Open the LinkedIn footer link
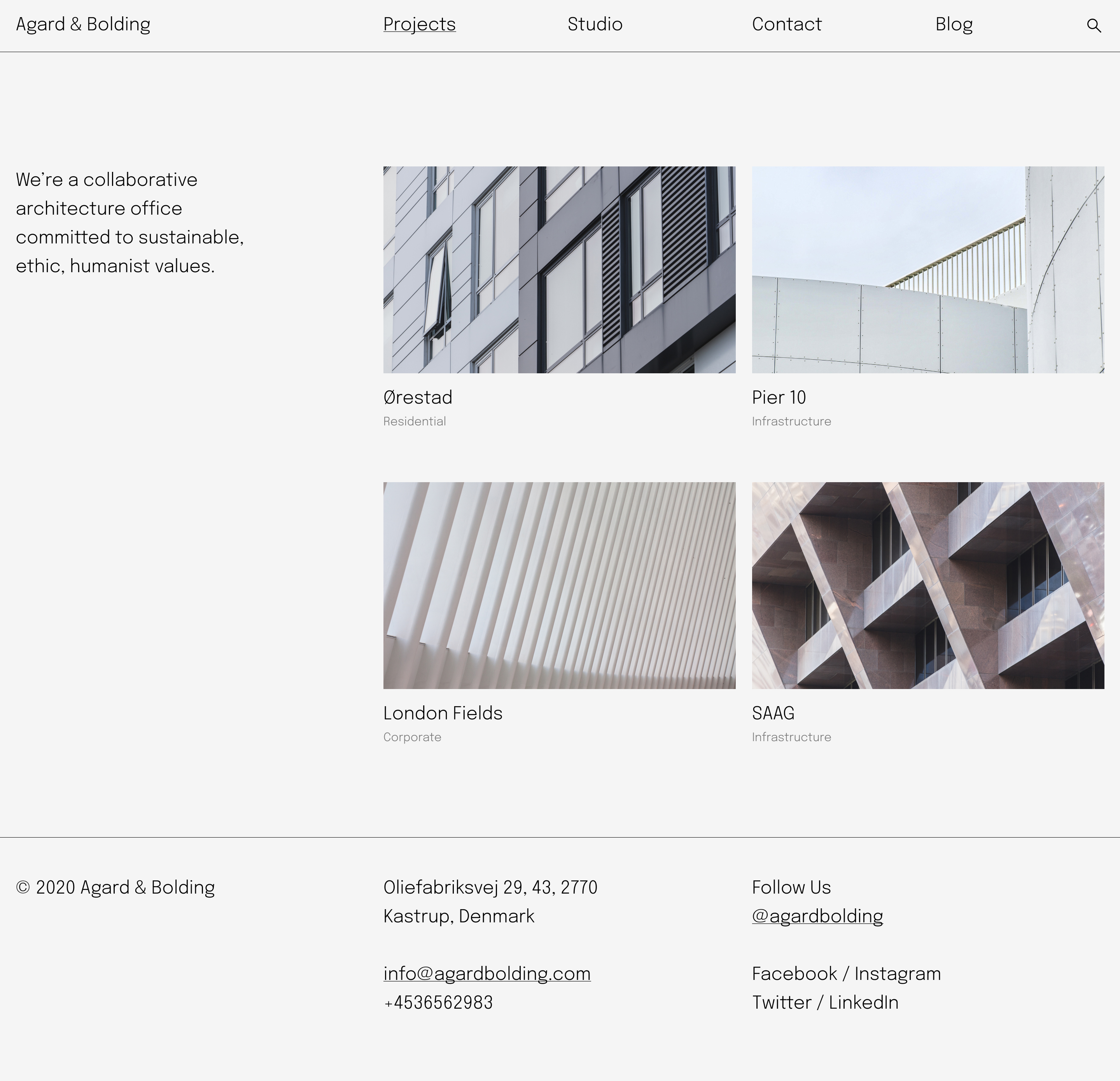The height and width of the screenshot is (1081, 1120). coord(863,1002)
